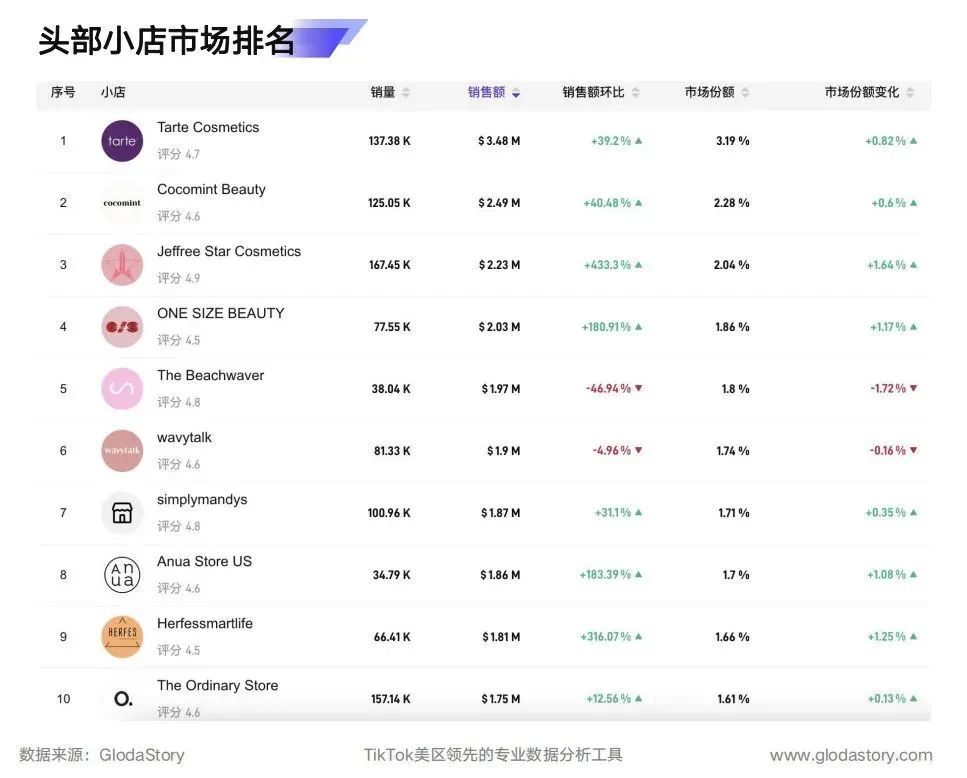Image resolution: width=967 pixels, height=778 pixels.
Task: Sort by 市场份额 column arrows
Action: [x=746, y=92]
